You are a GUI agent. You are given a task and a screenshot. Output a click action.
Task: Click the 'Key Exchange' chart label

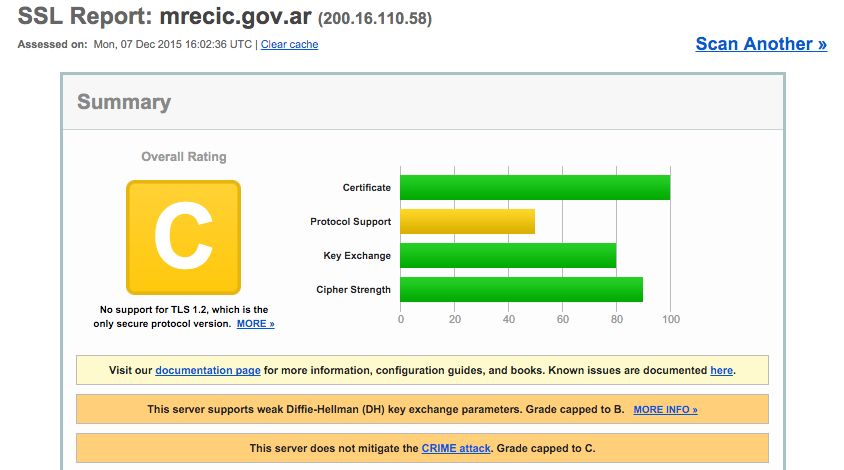click(x=357, y=255)
